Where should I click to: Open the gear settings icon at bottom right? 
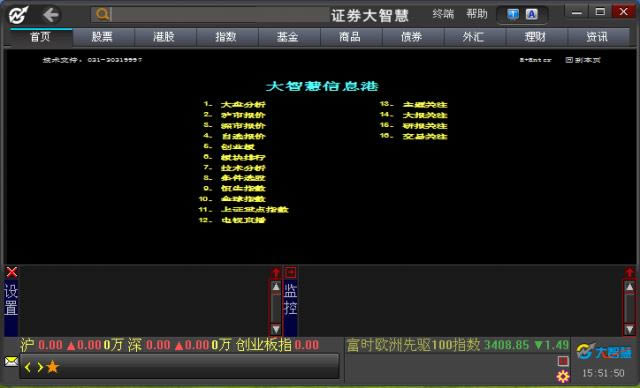(563, 376)
